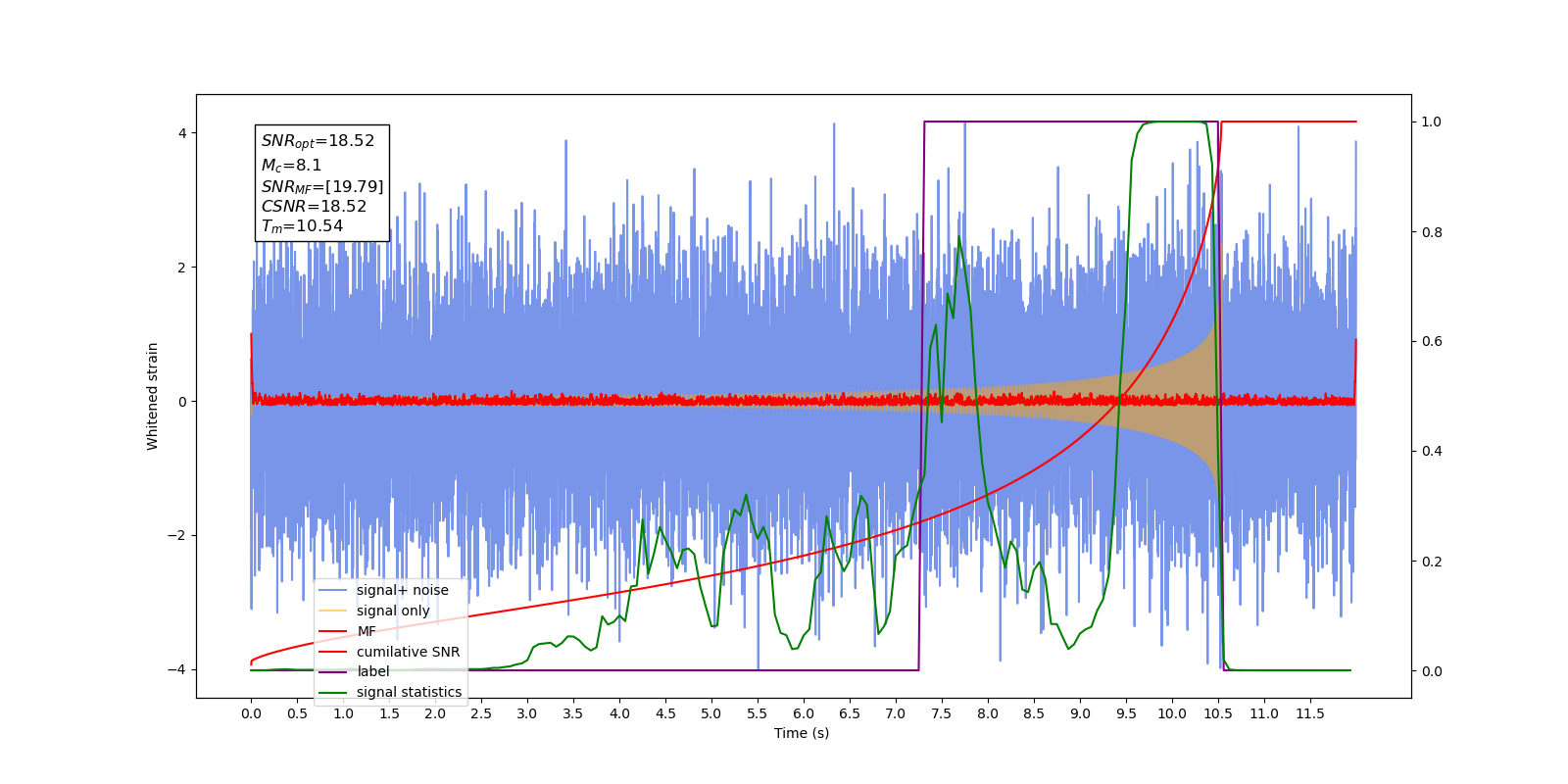Image resolution: width=1568 pixels, height=784 pixels.
Task: Click the 5.0 x-axis tick label
Action: pyautogui.click(x=711, y=713)
